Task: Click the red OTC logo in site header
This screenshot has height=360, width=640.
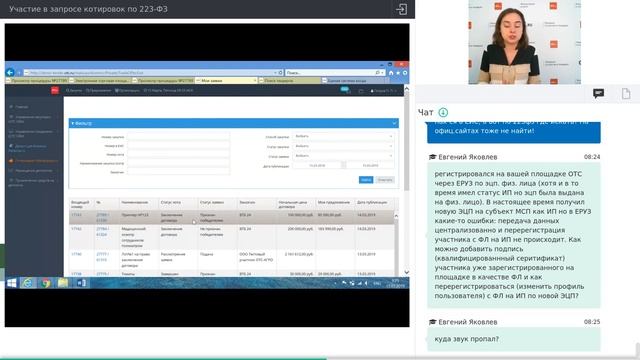Action: [55, 91]
